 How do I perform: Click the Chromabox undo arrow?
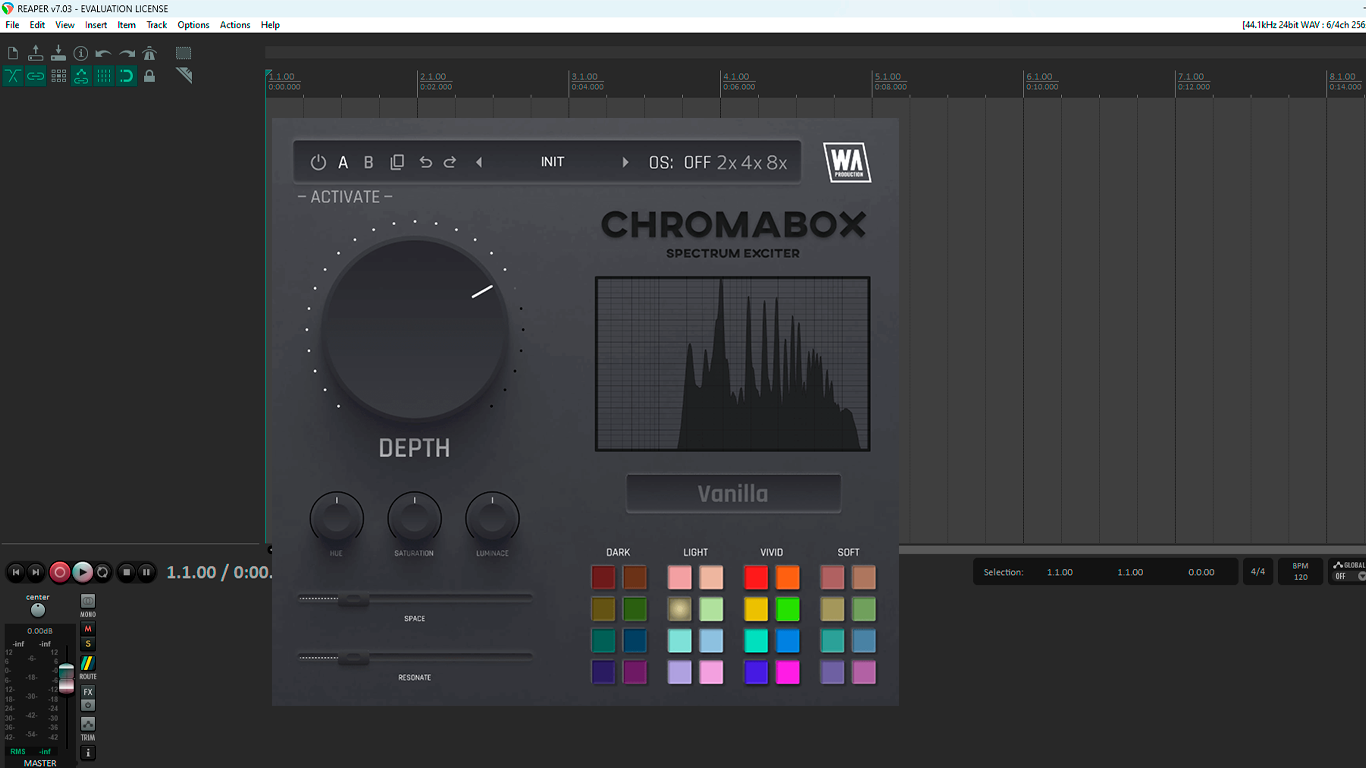pyautogui.click(x=426, y=162)
